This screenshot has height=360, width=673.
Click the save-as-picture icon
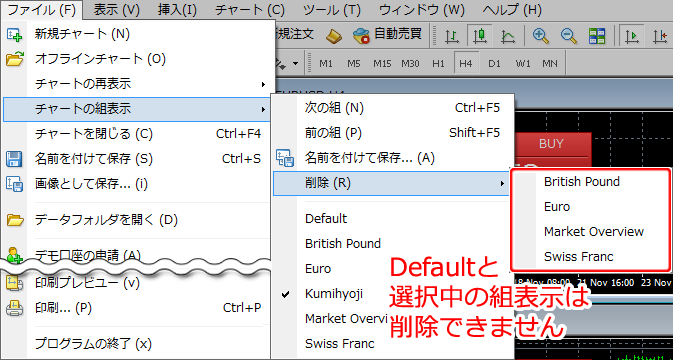click(x=14, y=185)
